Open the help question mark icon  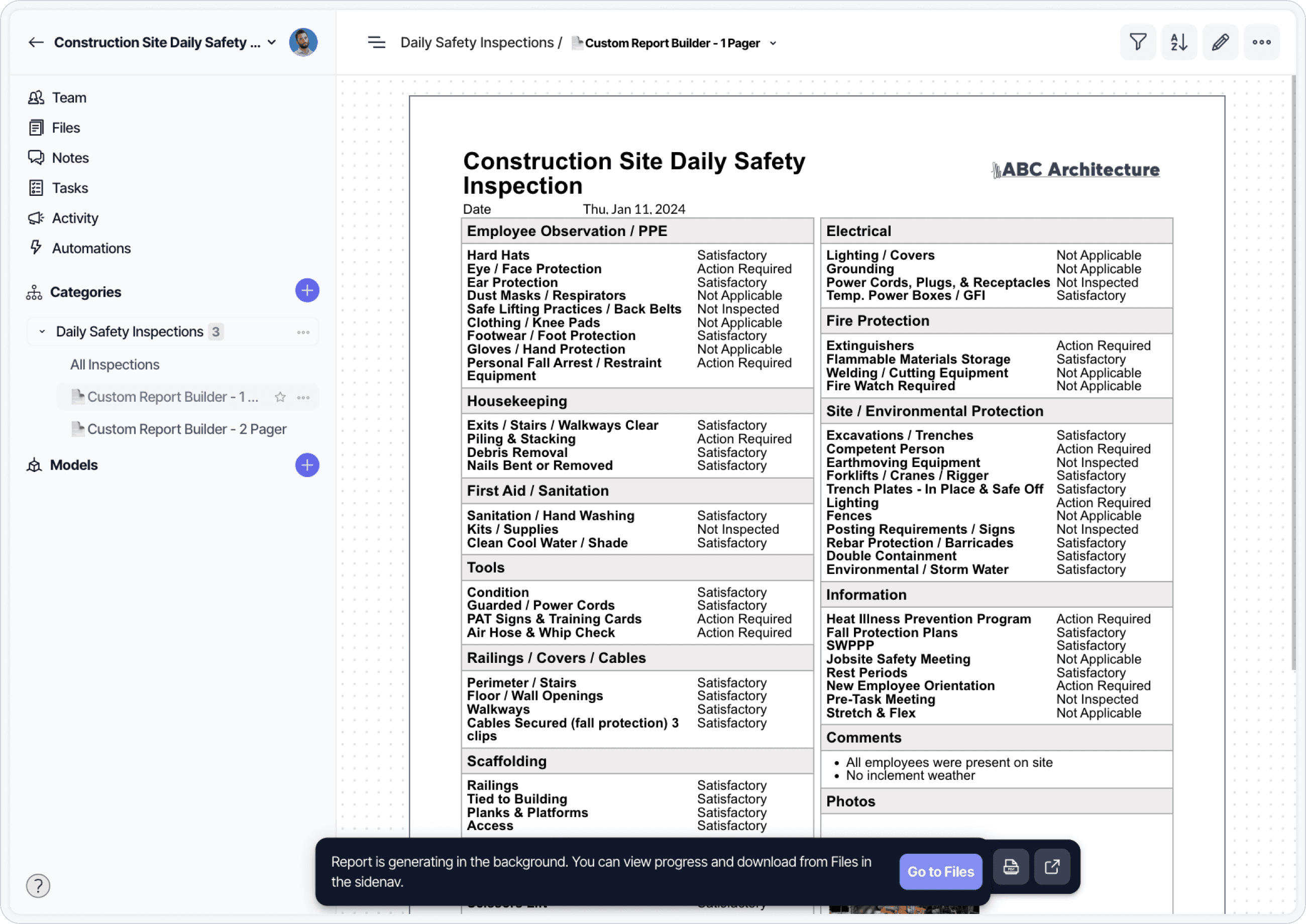(x=38, y=885)
